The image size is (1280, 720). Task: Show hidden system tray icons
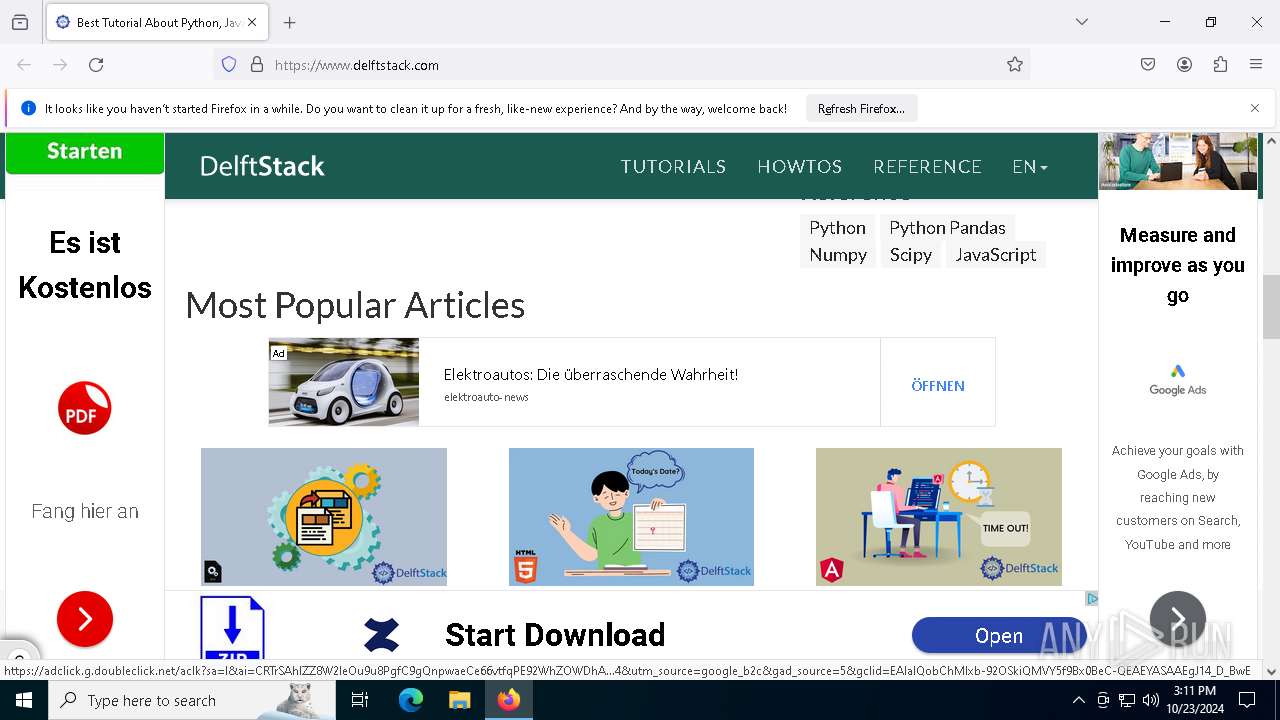tap(1078, 700)
